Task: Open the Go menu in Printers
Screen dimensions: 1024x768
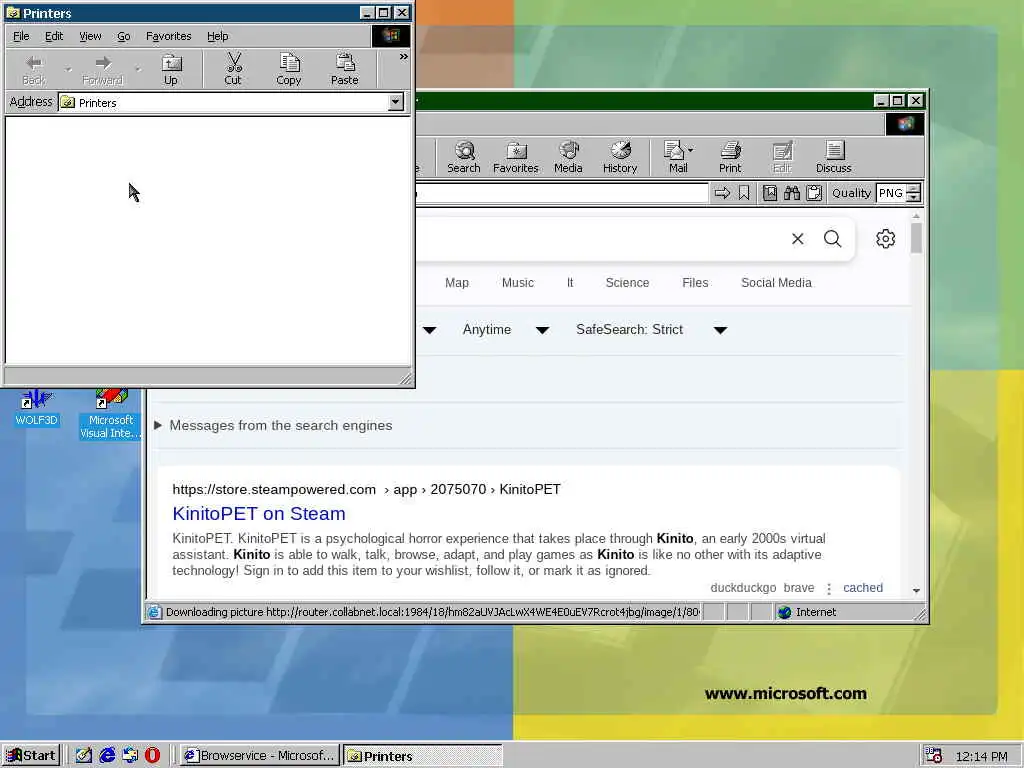Action: click(x=123, y=36)
